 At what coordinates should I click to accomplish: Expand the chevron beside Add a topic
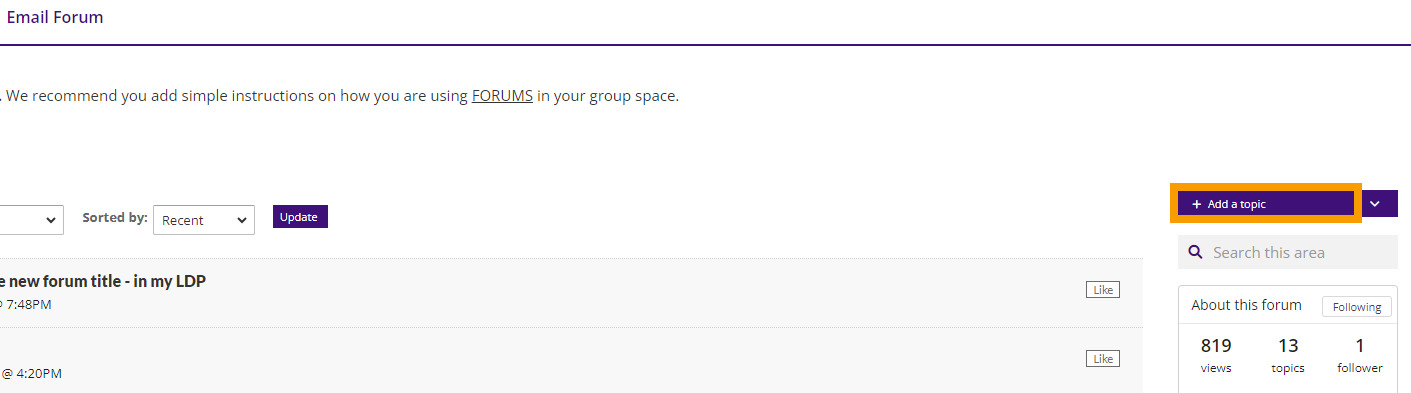(1375, 204)
